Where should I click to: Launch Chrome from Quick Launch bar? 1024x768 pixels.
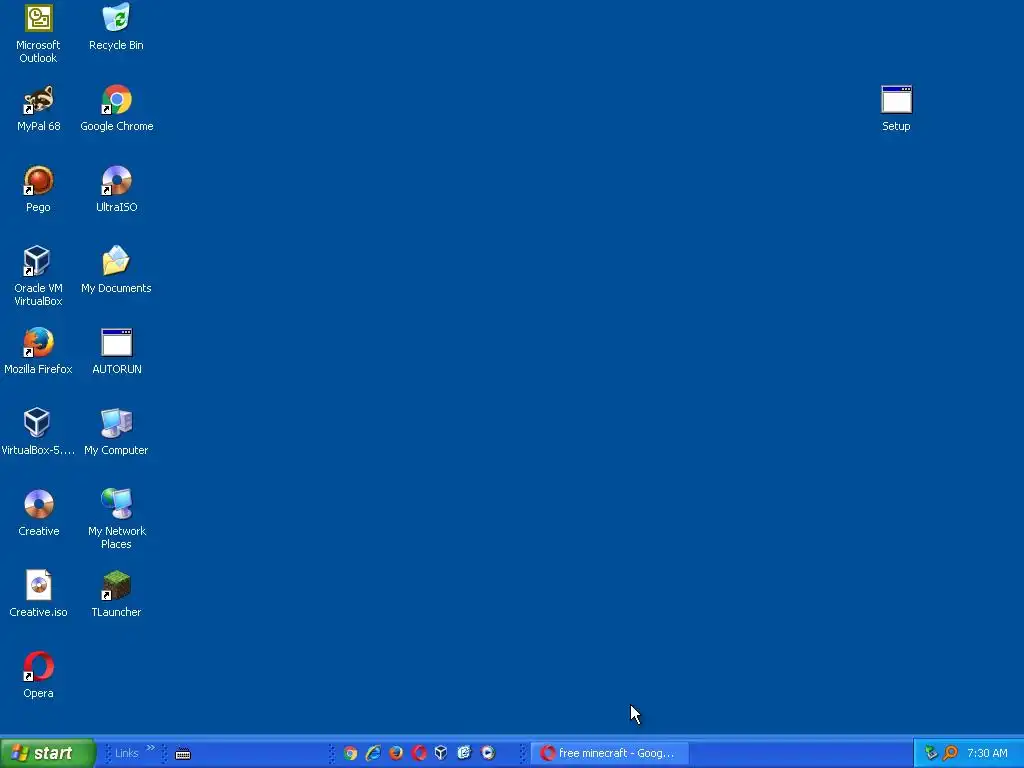click(351, 753)
